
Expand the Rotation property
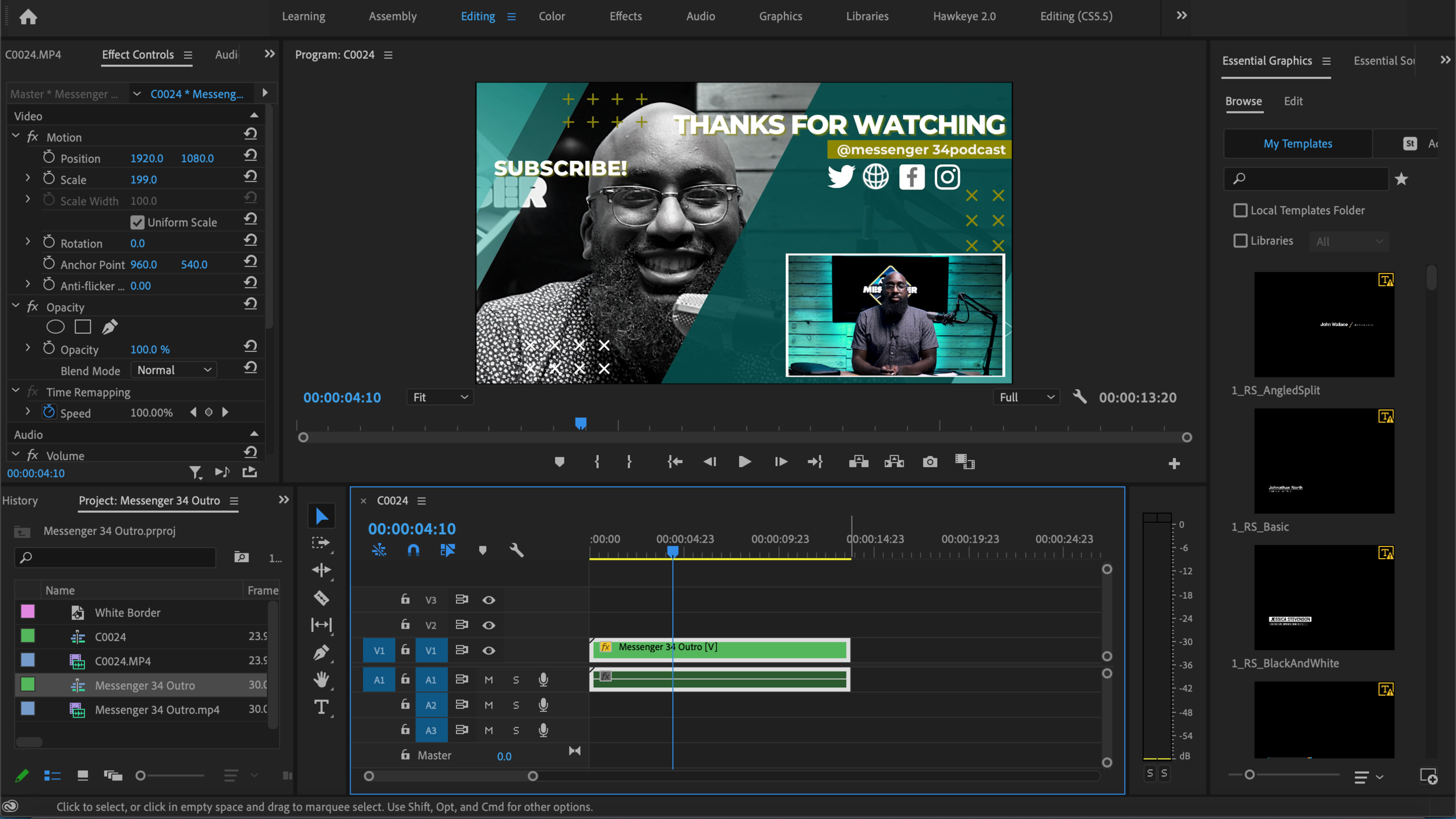pos(28,241)
